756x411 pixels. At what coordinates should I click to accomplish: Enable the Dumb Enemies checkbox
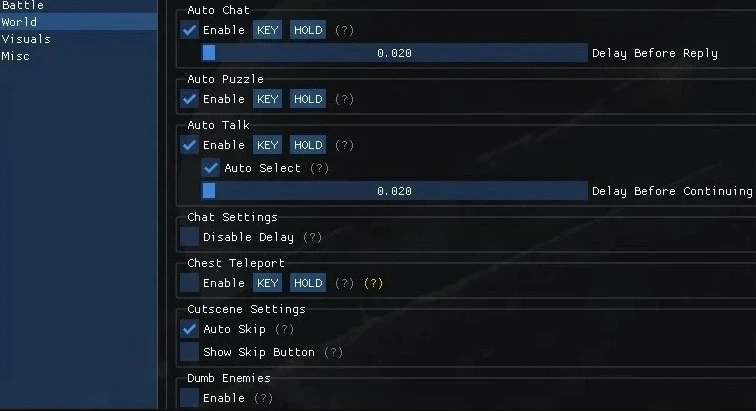tap(190, 398)
